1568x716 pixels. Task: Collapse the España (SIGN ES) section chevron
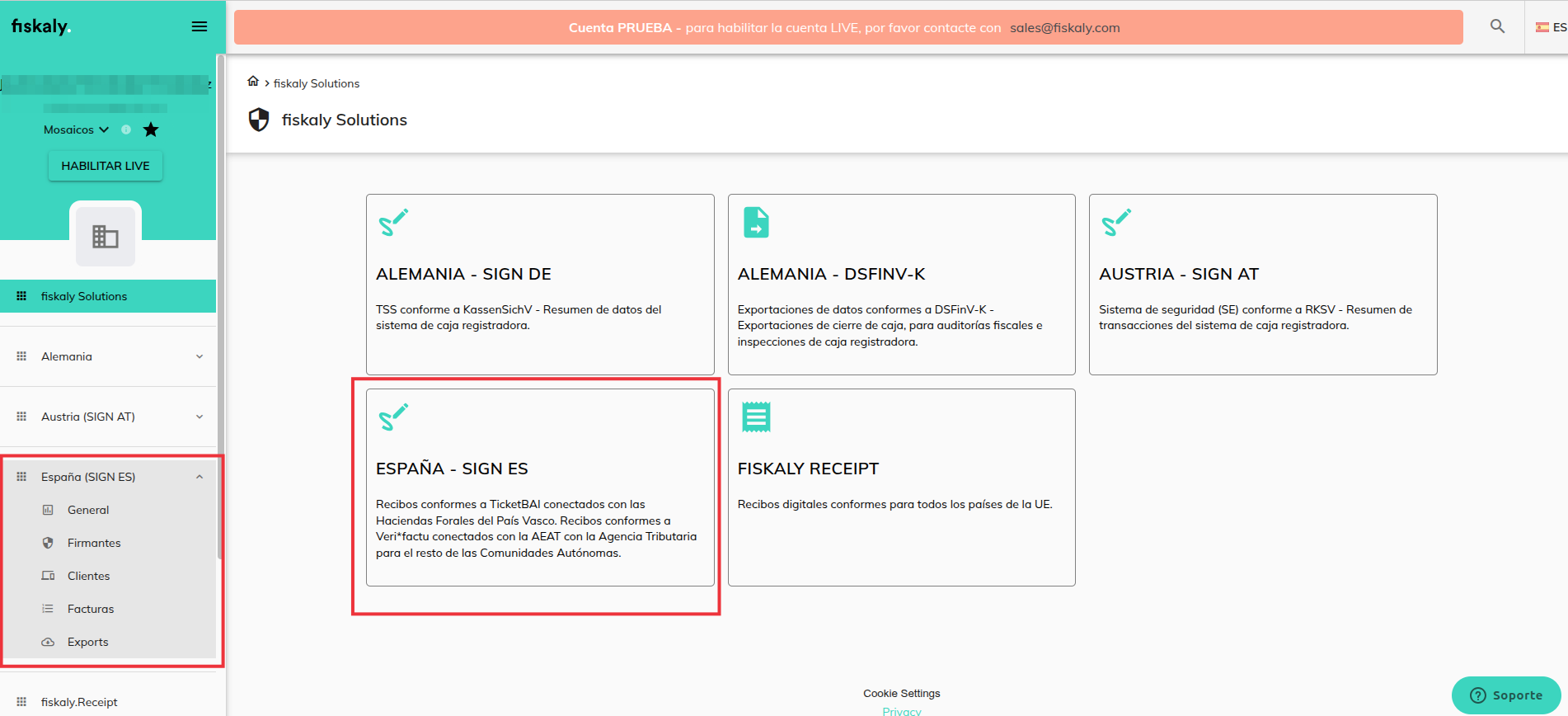click(x=200, y=477)
